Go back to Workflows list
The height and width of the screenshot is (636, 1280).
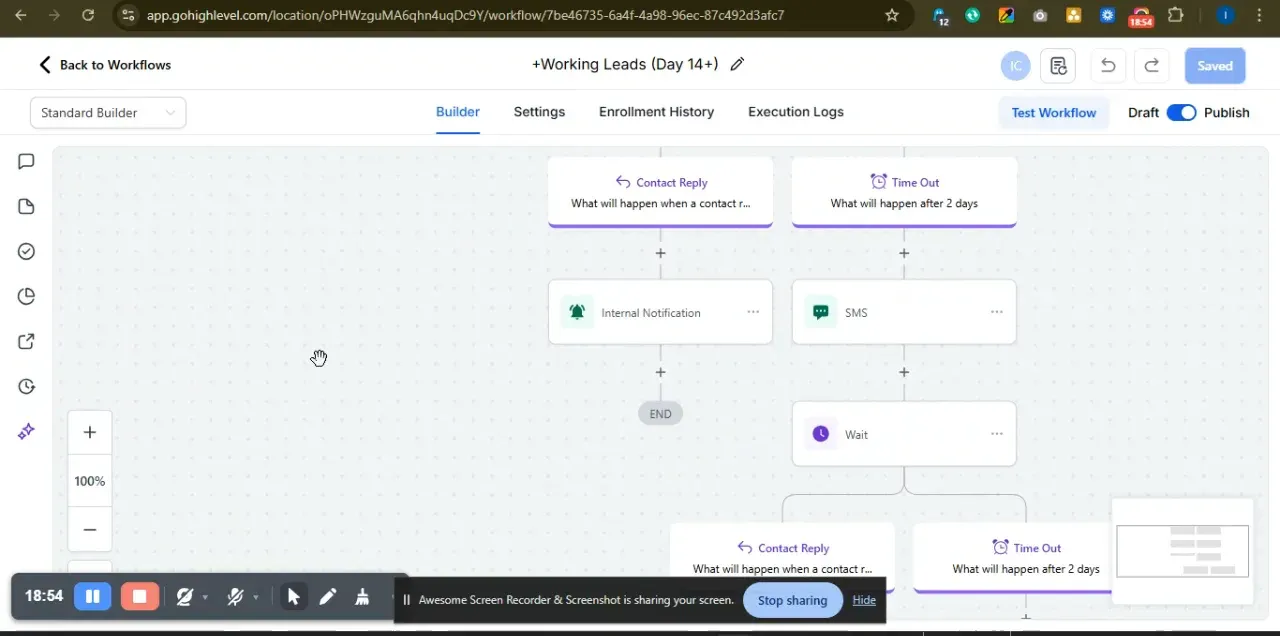pos(105,65)
